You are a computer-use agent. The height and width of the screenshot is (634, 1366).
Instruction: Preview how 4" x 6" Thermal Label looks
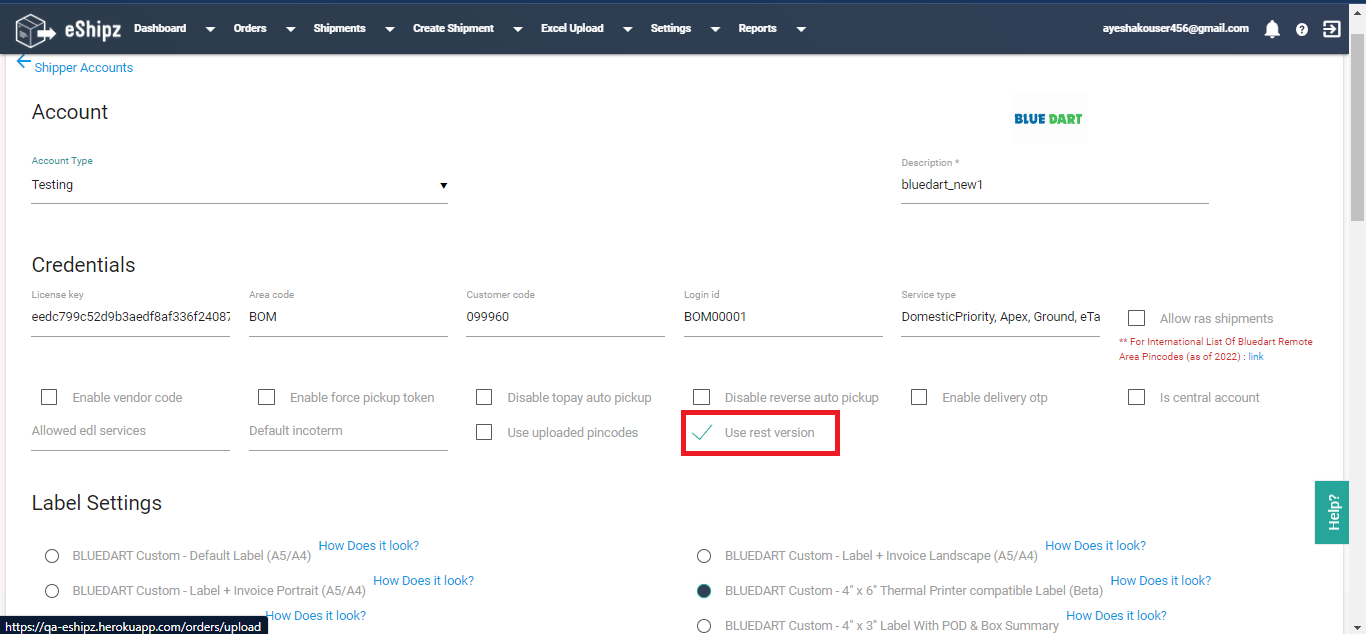point(1161,581)
